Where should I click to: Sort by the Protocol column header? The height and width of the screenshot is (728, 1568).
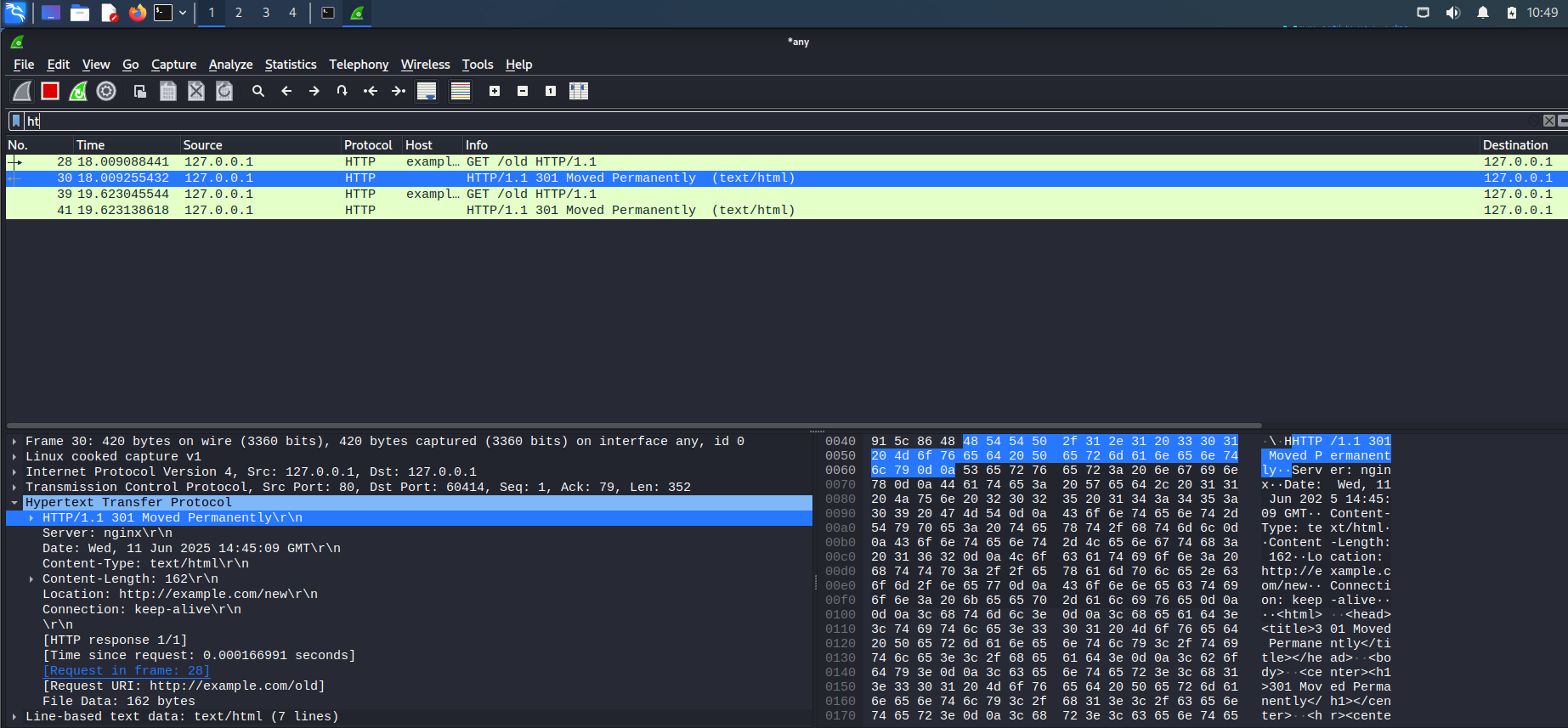pos(371,145)
